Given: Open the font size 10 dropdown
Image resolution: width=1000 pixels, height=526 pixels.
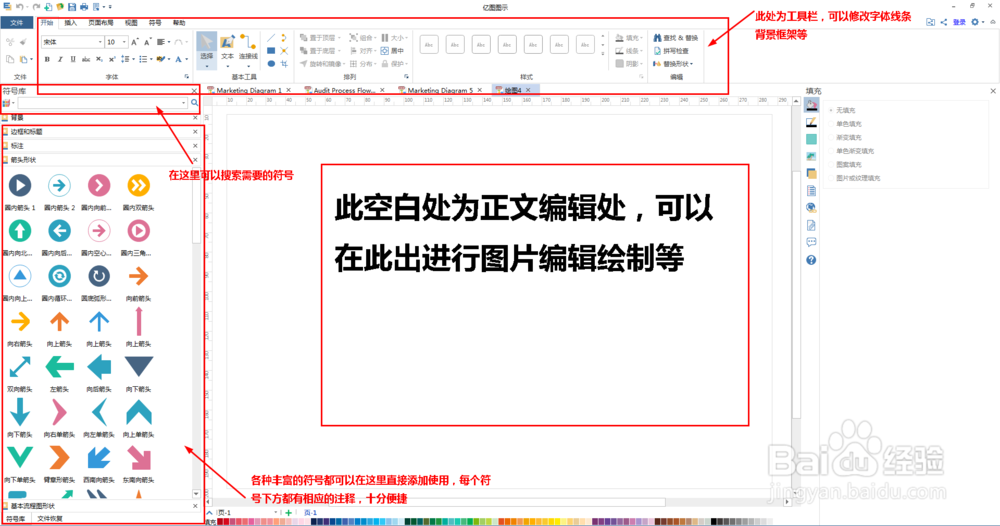Looking at the screenshot, I should click(124, 42).
